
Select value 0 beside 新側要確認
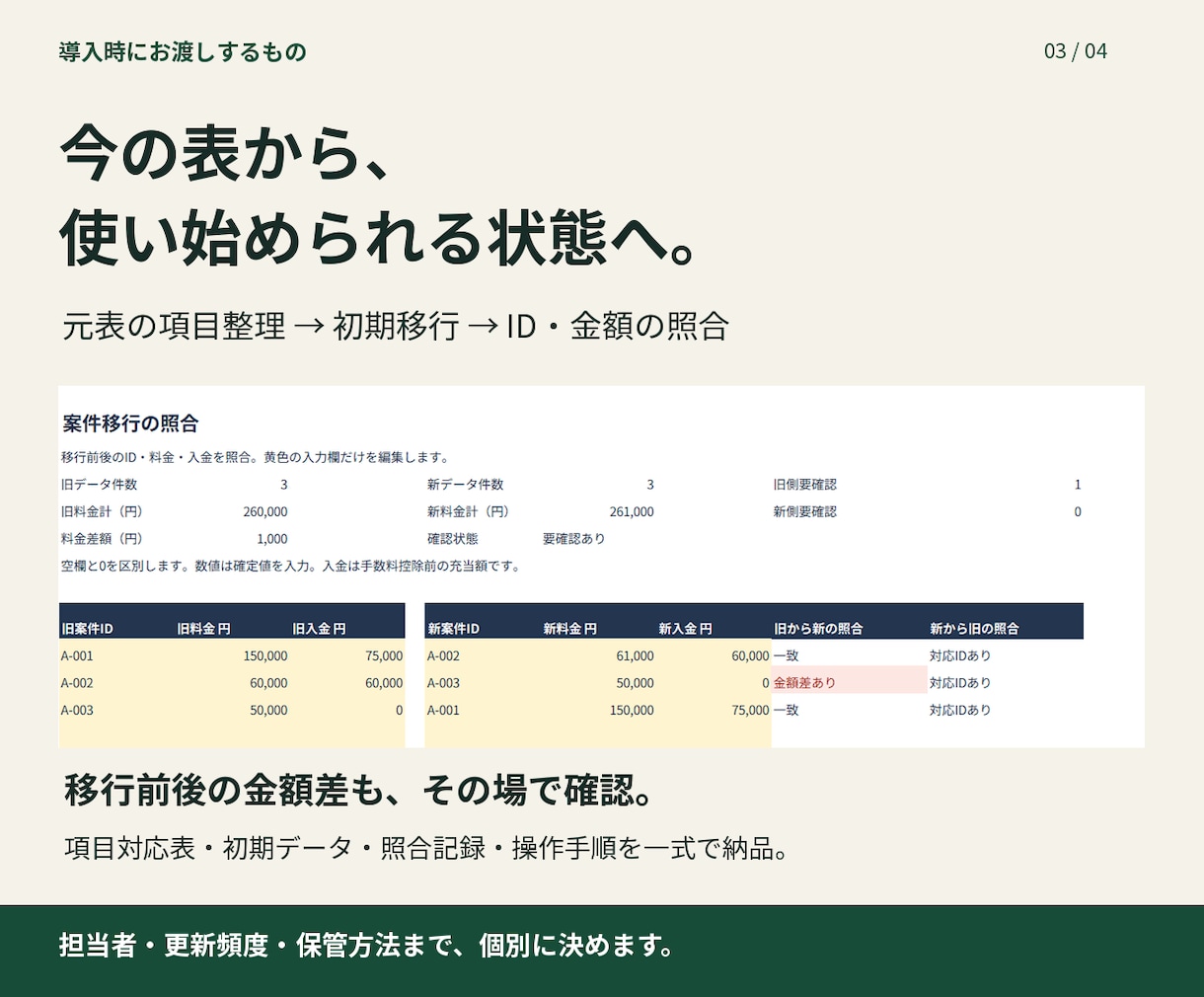coord(1078,511)
